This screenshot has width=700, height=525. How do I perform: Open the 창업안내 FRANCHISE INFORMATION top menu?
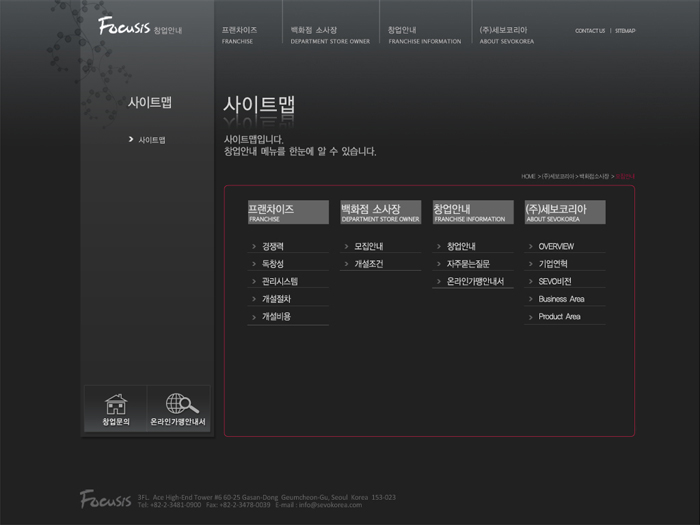[423, 35]
